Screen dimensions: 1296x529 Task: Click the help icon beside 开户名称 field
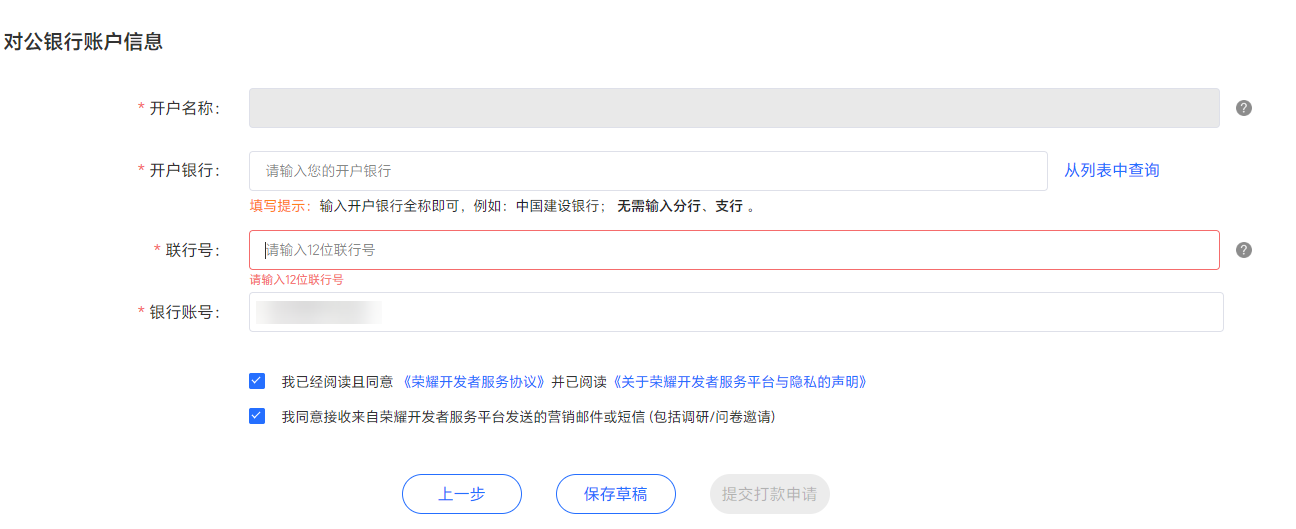coord(1244,108)
